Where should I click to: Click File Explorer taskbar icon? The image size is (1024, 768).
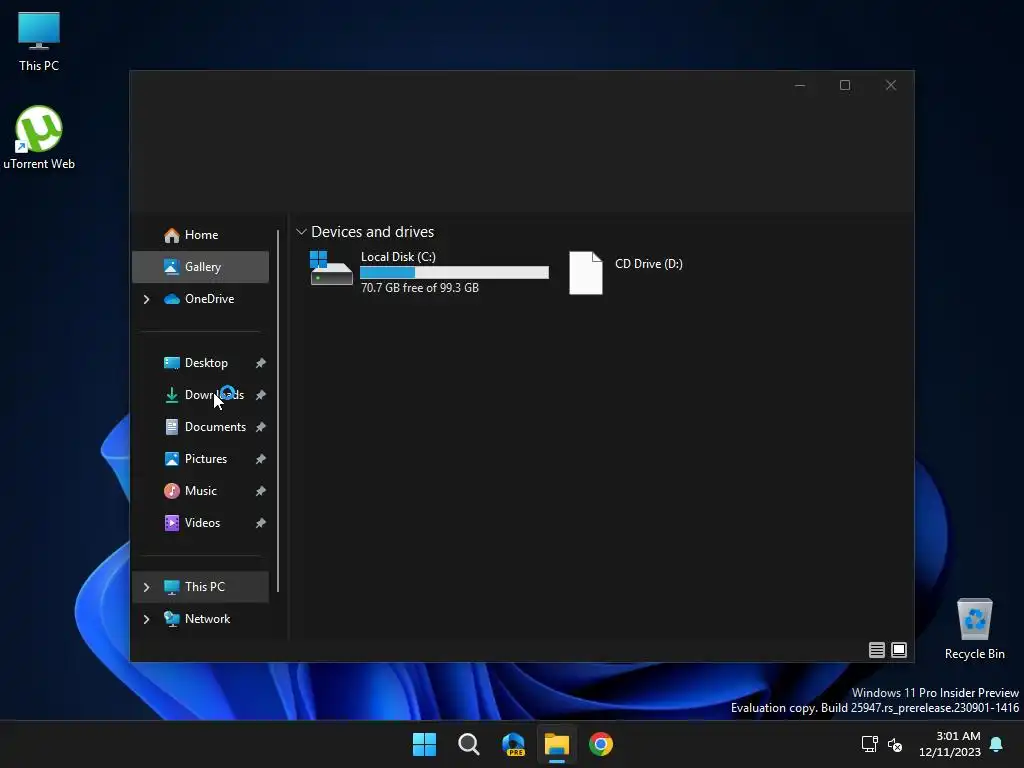coord(557,744)
